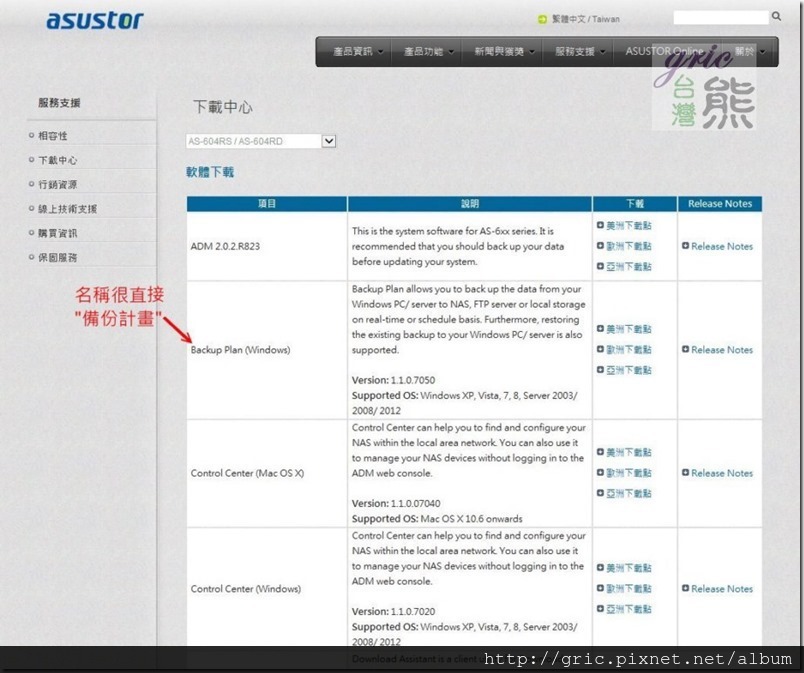Open the 服務支援 navigation menu
Viewport: 804px width, 673px height.
pyautogui.click(x=575, y=51)
